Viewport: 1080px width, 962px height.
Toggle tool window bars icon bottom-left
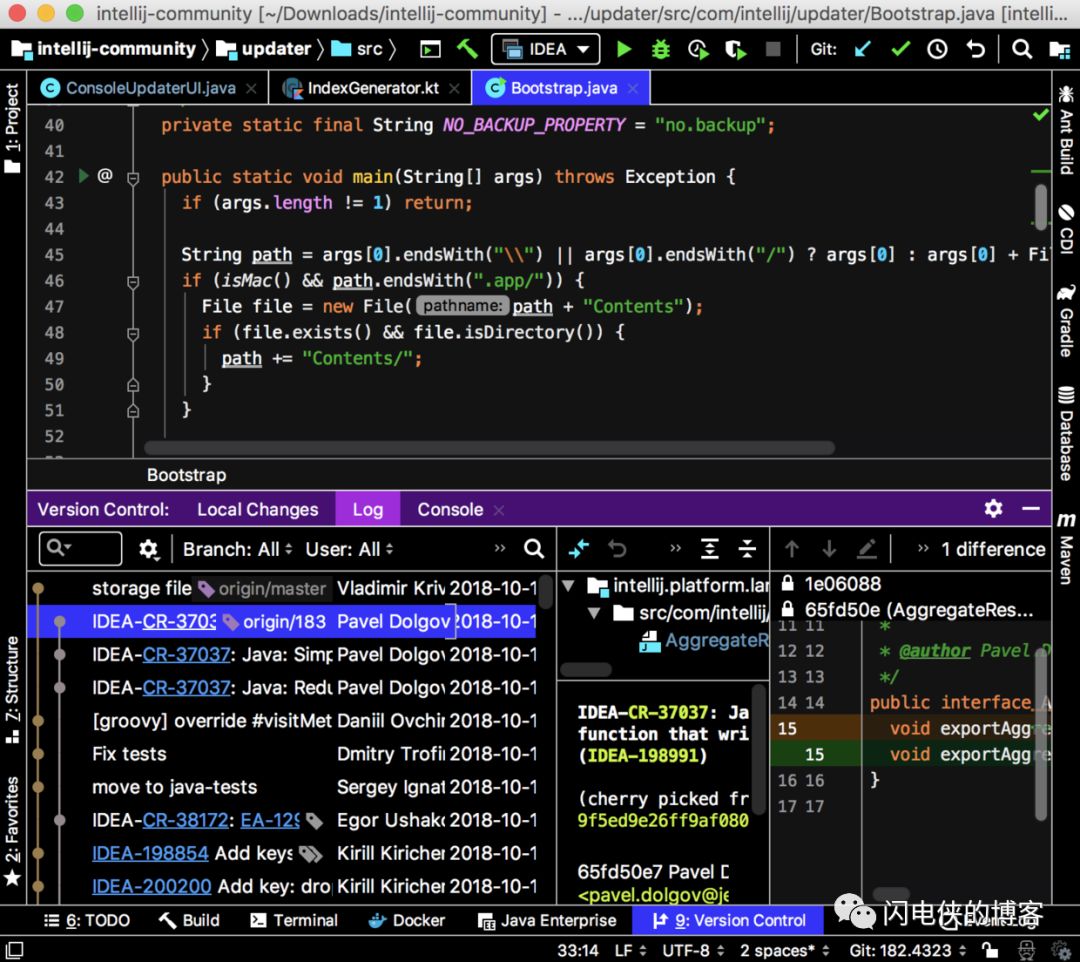(x=14, y=950)
